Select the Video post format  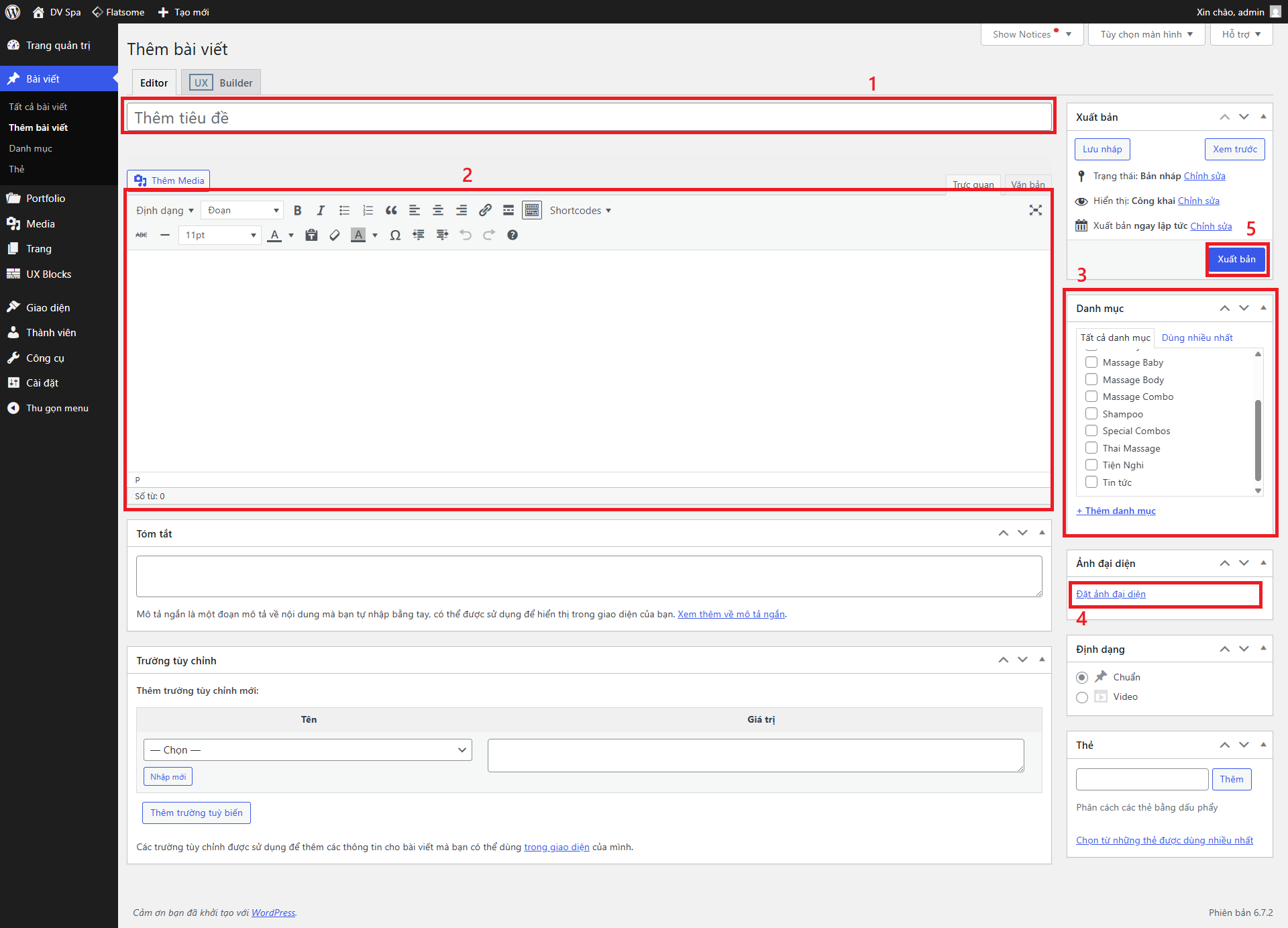(1081, 697)
